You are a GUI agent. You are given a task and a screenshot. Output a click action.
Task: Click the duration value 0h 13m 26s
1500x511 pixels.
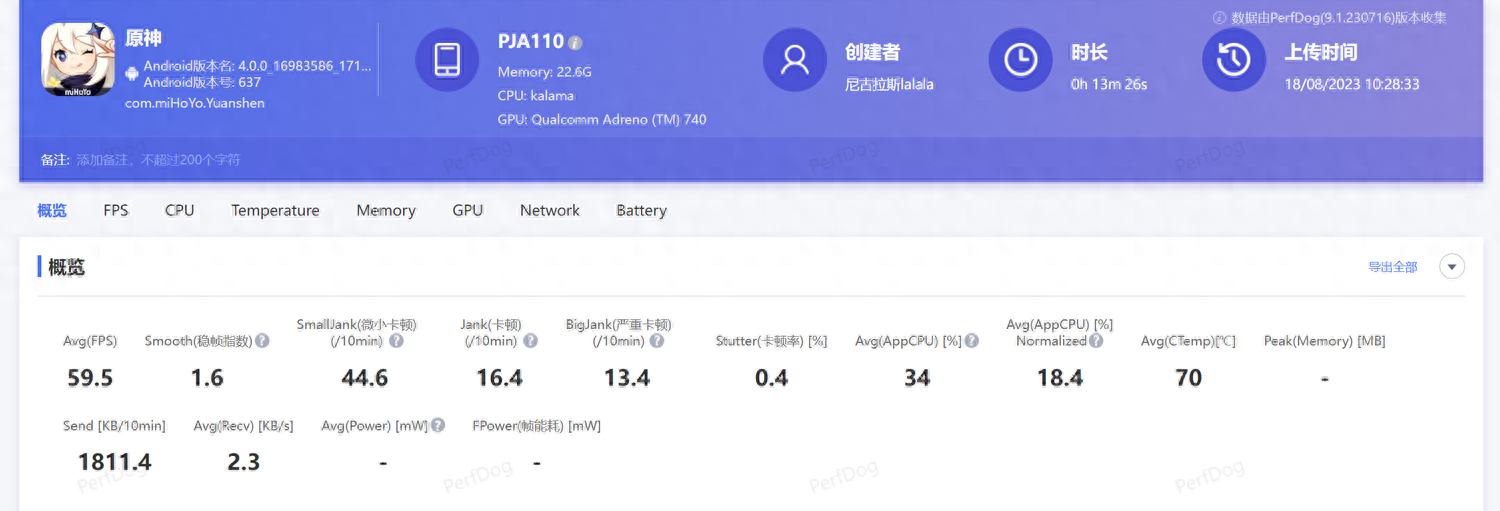[x=1109, y=84]
